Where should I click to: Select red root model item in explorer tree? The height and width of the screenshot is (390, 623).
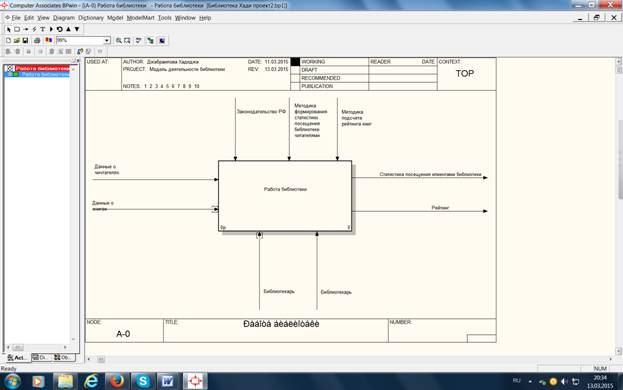pos(42,68)
